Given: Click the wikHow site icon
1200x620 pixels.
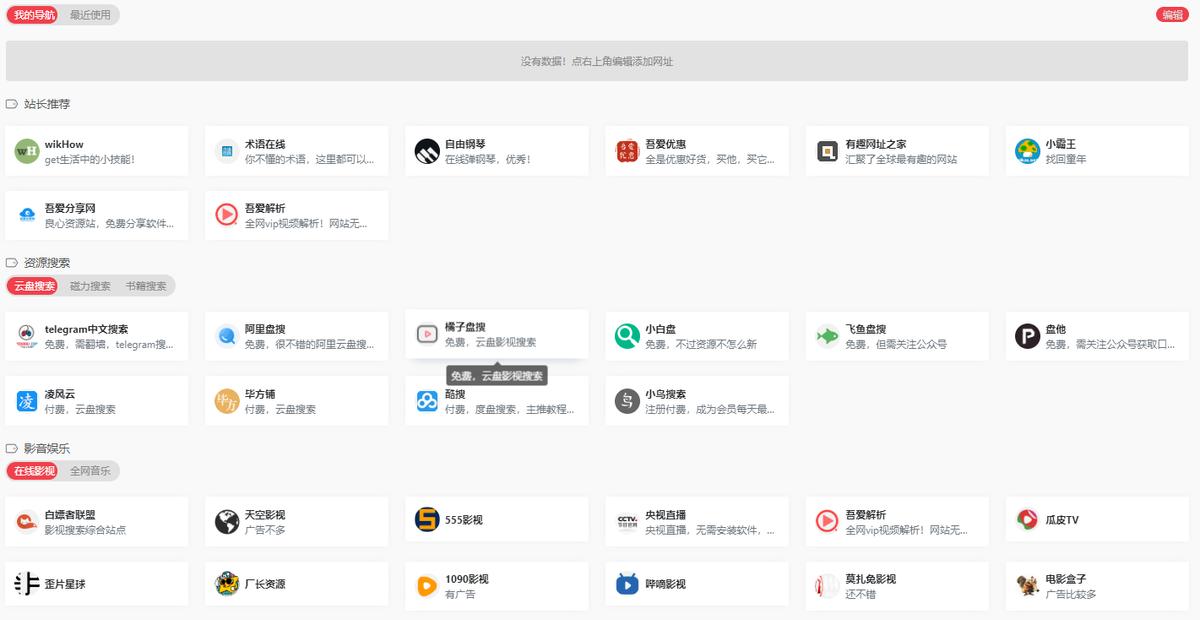Looking at the screenshot, I should 27,151.
